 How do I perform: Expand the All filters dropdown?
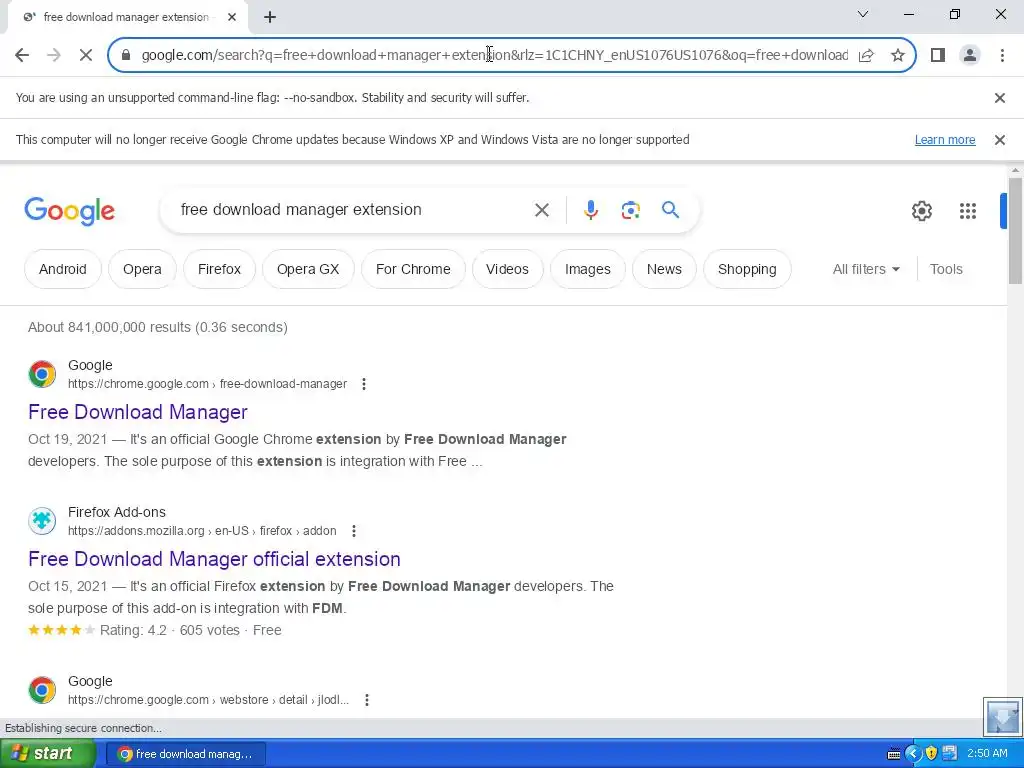[866, 269]
